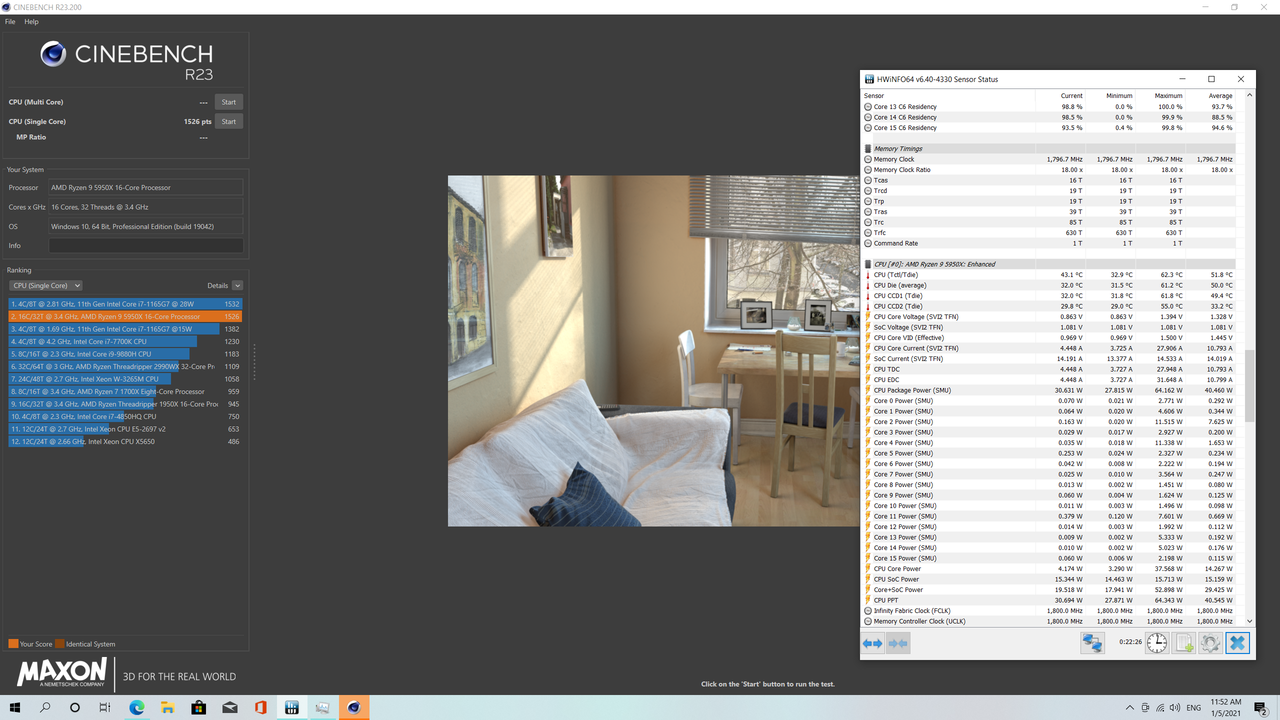Open Cortana from the taskbar circle
This screenshot has width=1280, height=720.
tap(75, 708)
